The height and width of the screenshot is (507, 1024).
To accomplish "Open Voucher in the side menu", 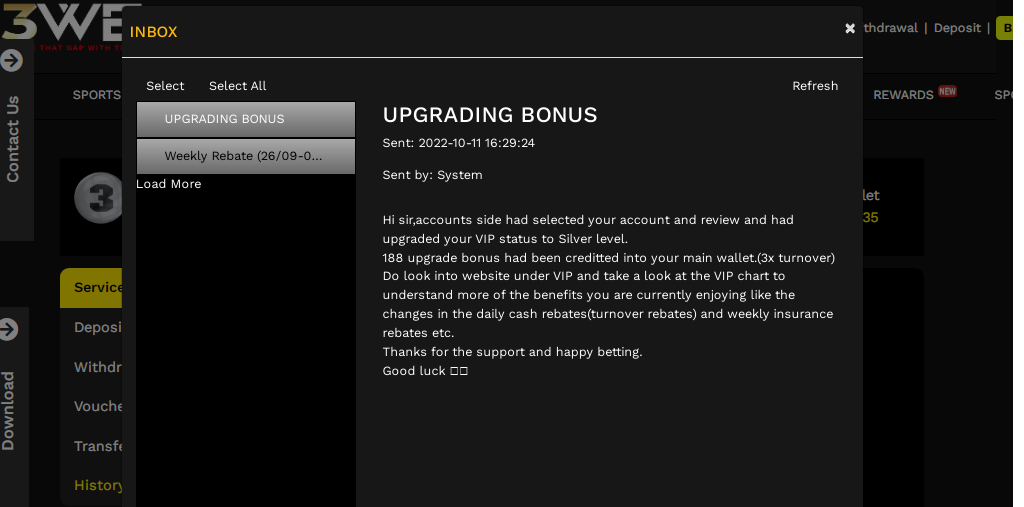I will (x=98, y=406).
